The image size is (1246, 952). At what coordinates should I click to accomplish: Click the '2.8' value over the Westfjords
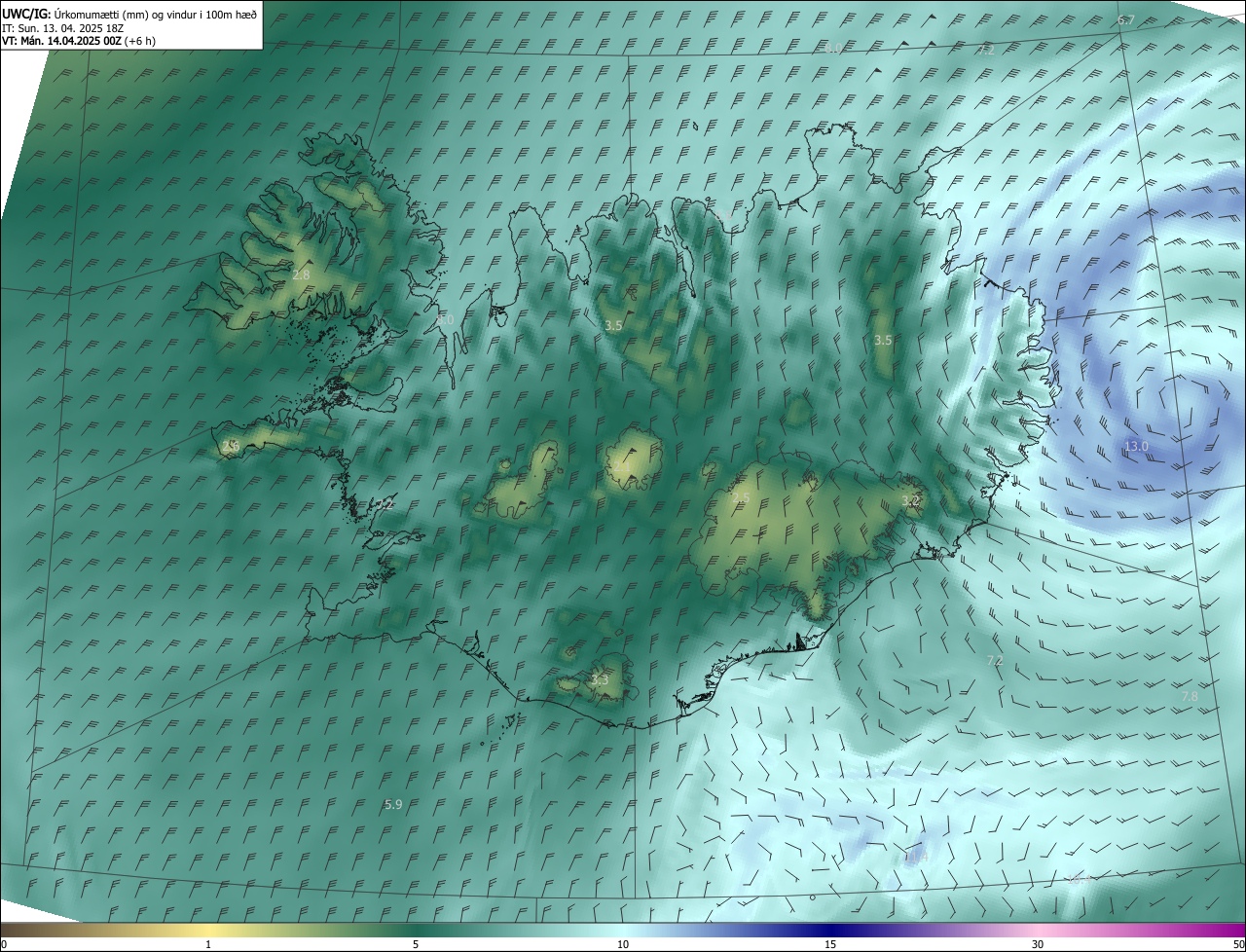301,275
